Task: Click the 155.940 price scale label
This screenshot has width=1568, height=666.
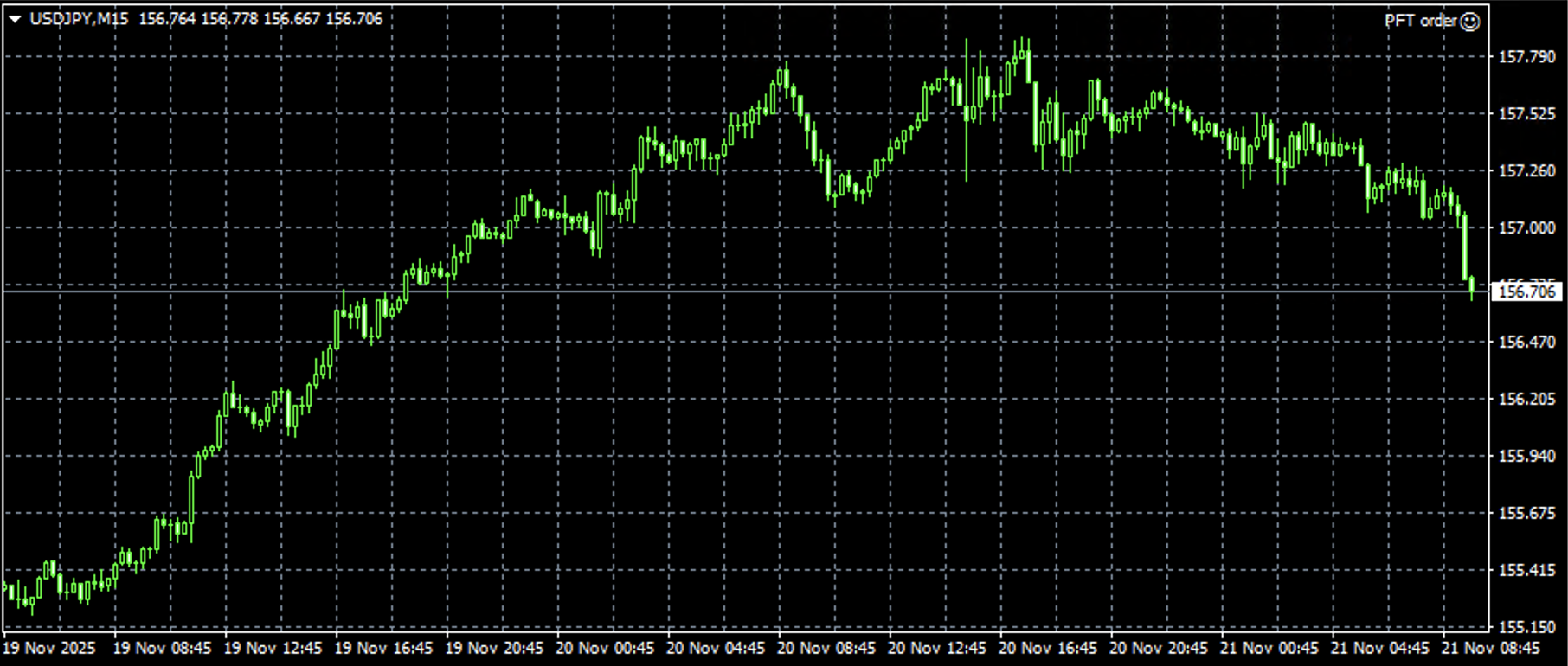Action: 1526,457
